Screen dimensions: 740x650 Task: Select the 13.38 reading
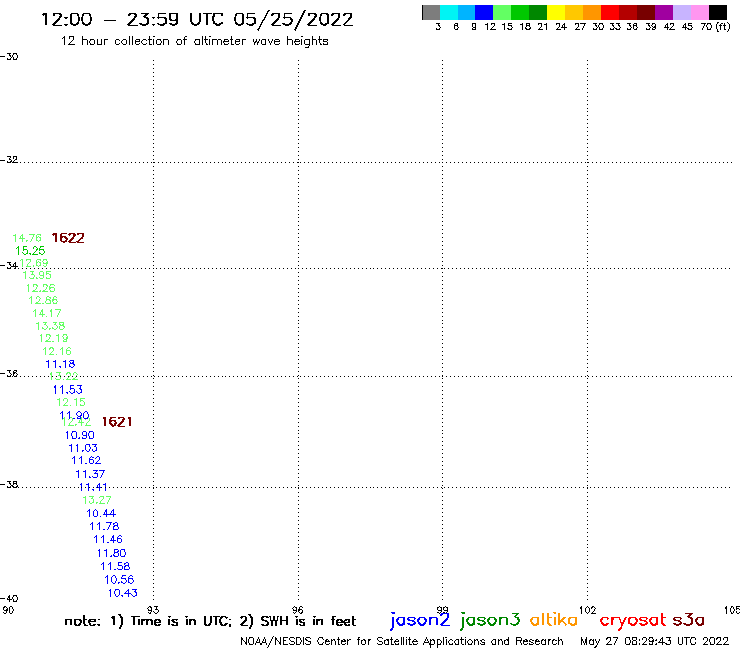pos(50,326)
